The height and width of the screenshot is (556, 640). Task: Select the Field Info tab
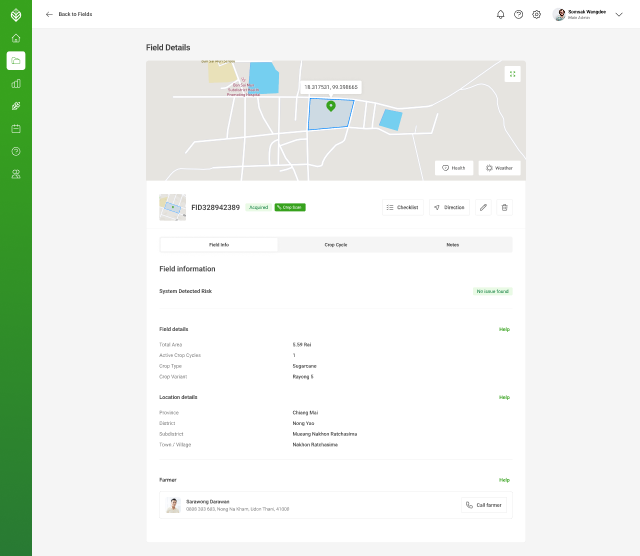tap(219, 245)
